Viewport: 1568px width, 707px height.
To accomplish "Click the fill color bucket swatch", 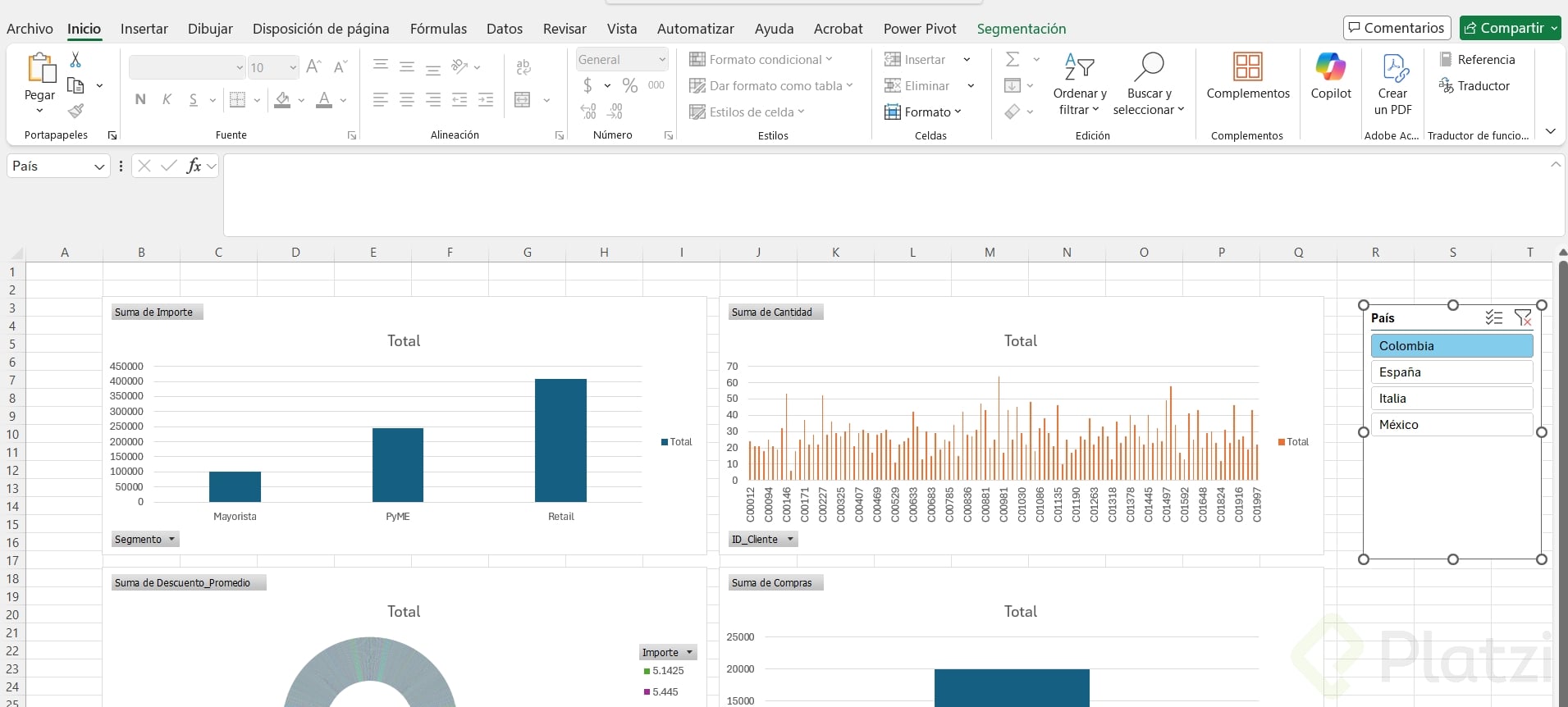I will coord(282,100).
